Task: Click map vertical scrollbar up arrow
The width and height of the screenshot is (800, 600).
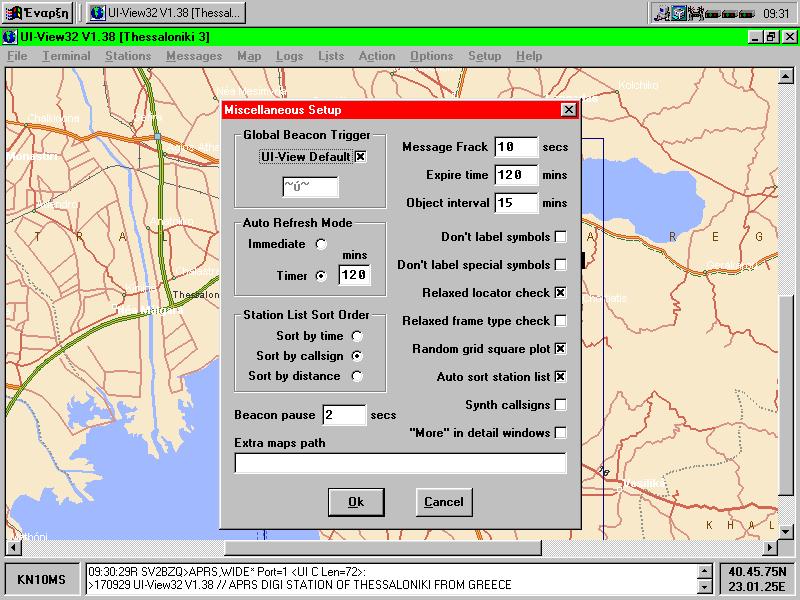Action: click(x=785, y=76)
